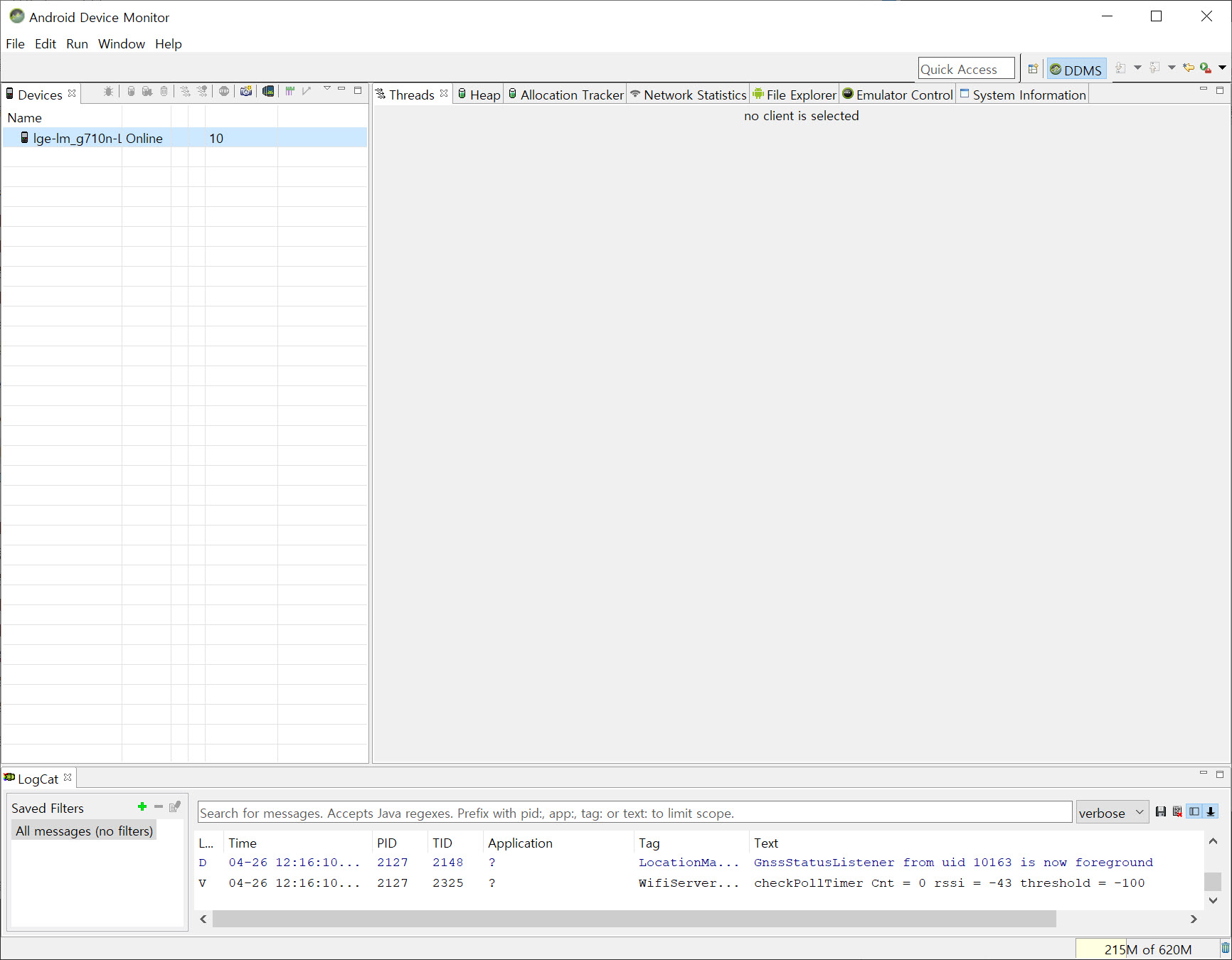Add a new logcat filter with plus
Image resolution: width=1232 pixels, height=960 pixels.
tap(142, 806)
